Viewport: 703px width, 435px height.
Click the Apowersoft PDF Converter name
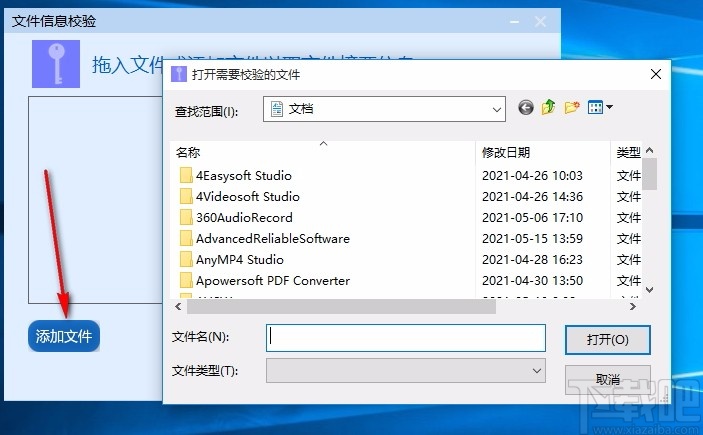coord(273,281)
